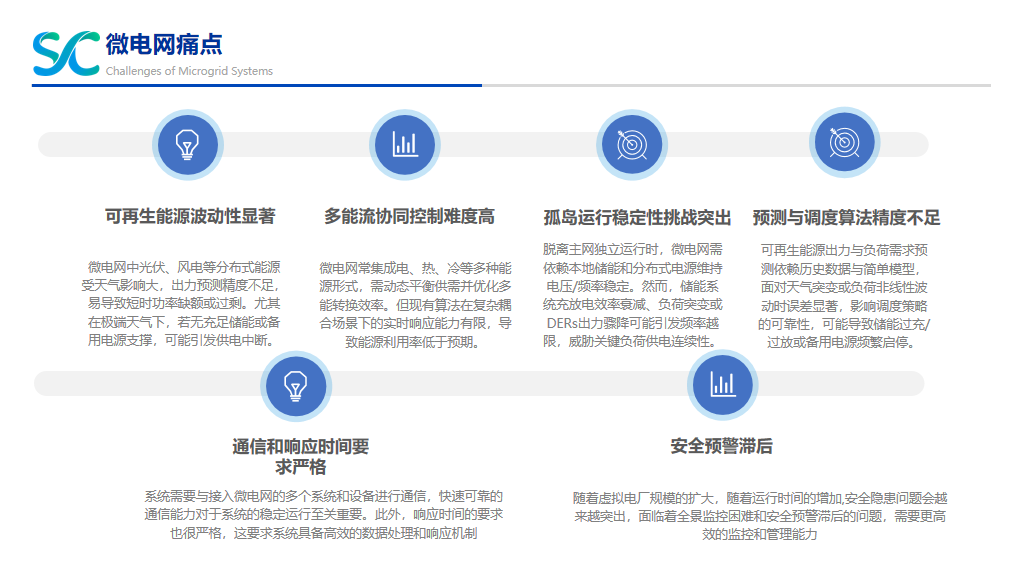This screenshot has width=1017, height=573.
Task: Select the heading 孤岛运行稳定性挑战突出
Action: [637, 218]
